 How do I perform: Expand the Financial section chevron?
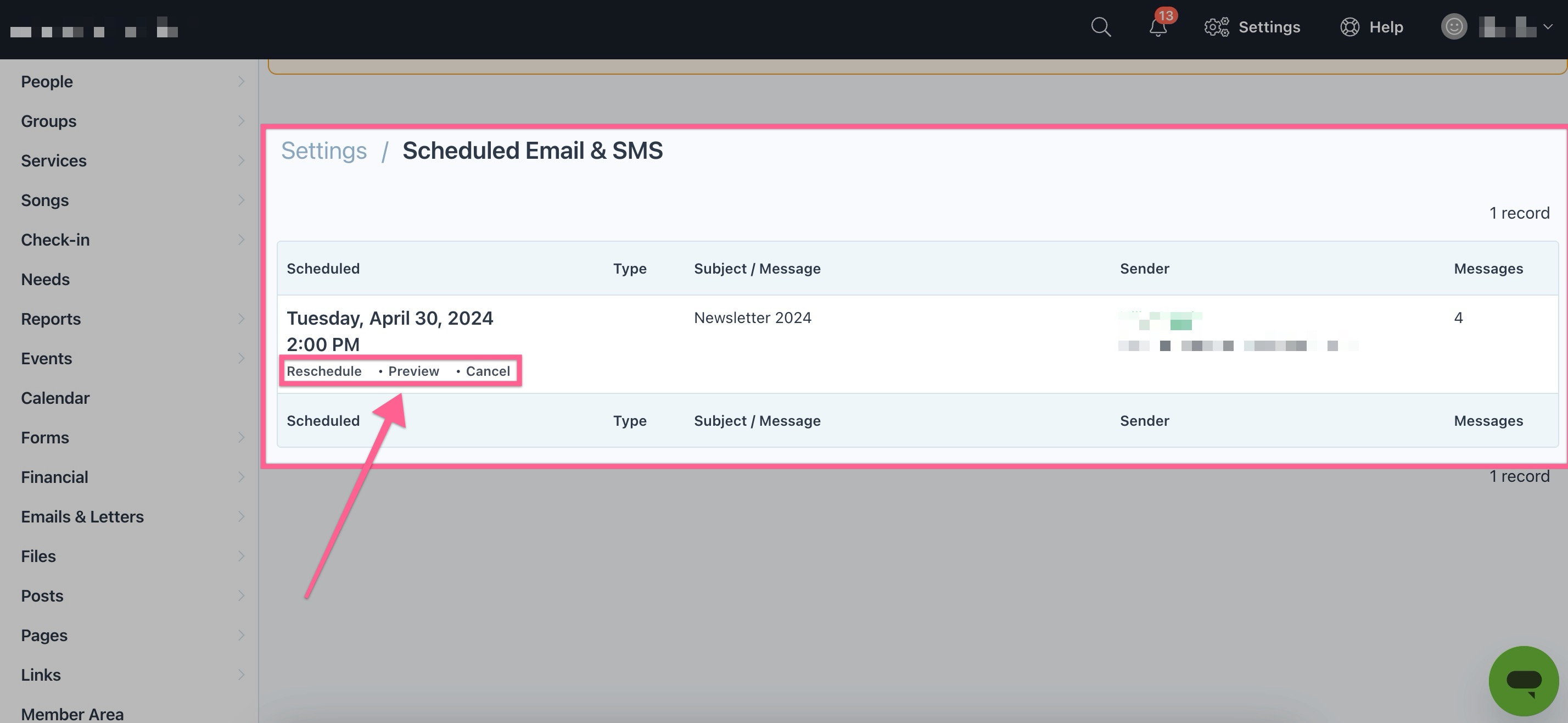click(x=241, y=477)
